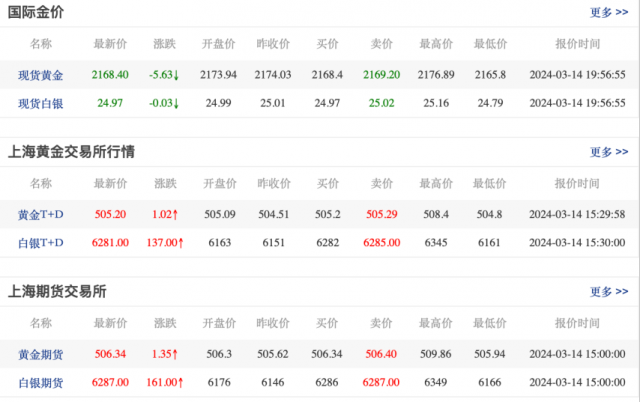Open the 白银期货 quote link
The image size is (640, 402).
pyautogui.click(x=41, y=382)
